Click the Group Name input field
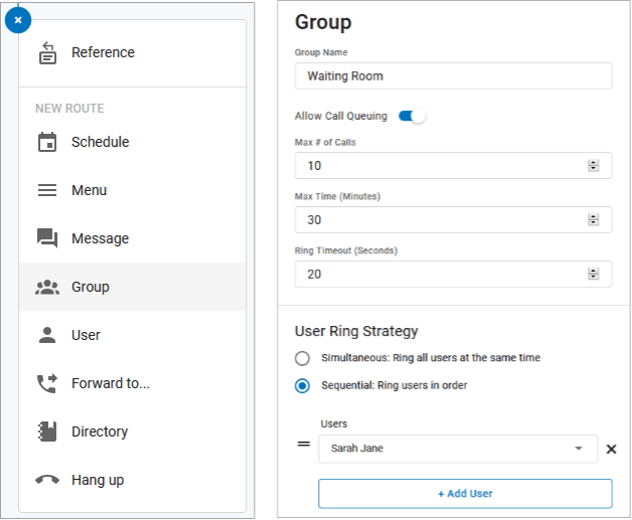The image size is (632, 520). [452, 76]
